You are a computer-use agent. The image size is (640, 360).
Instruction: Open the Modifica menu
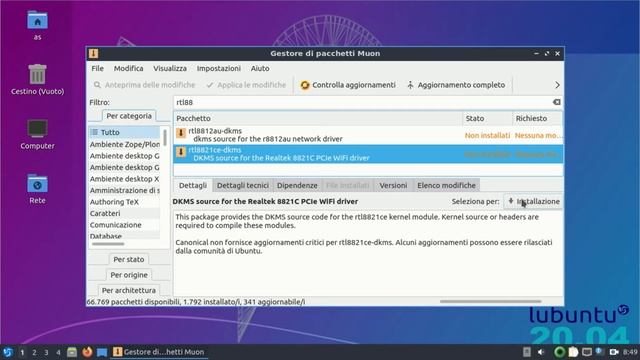point(128,68)
